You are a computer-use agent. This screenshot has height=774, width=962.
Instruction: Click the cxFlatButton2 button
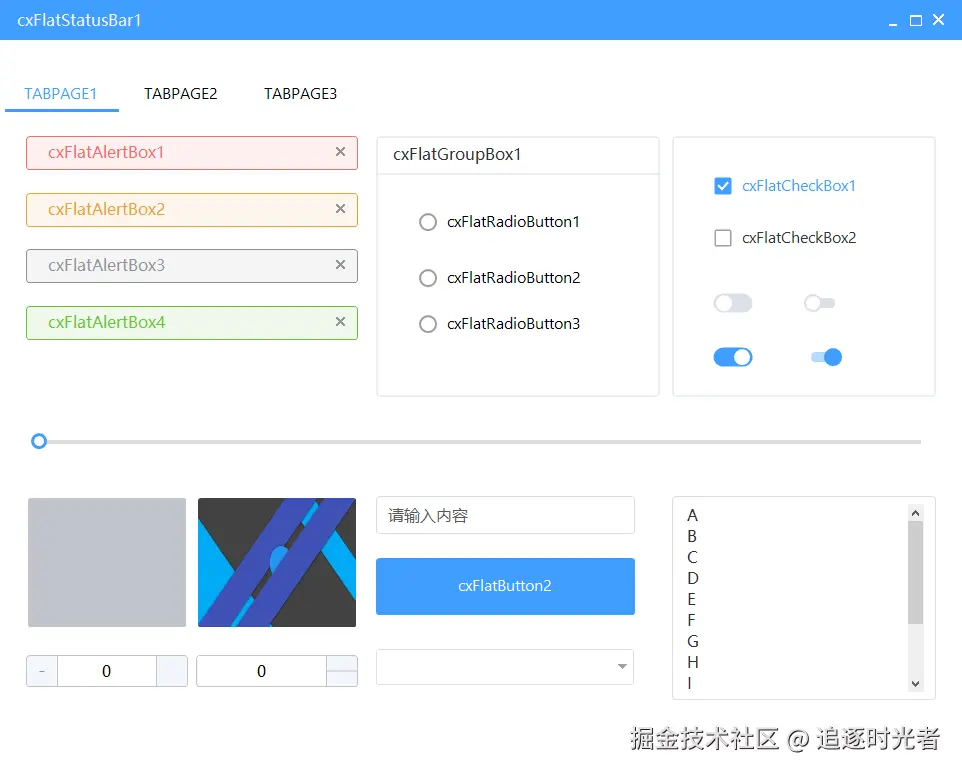click(x=506, y=586)
